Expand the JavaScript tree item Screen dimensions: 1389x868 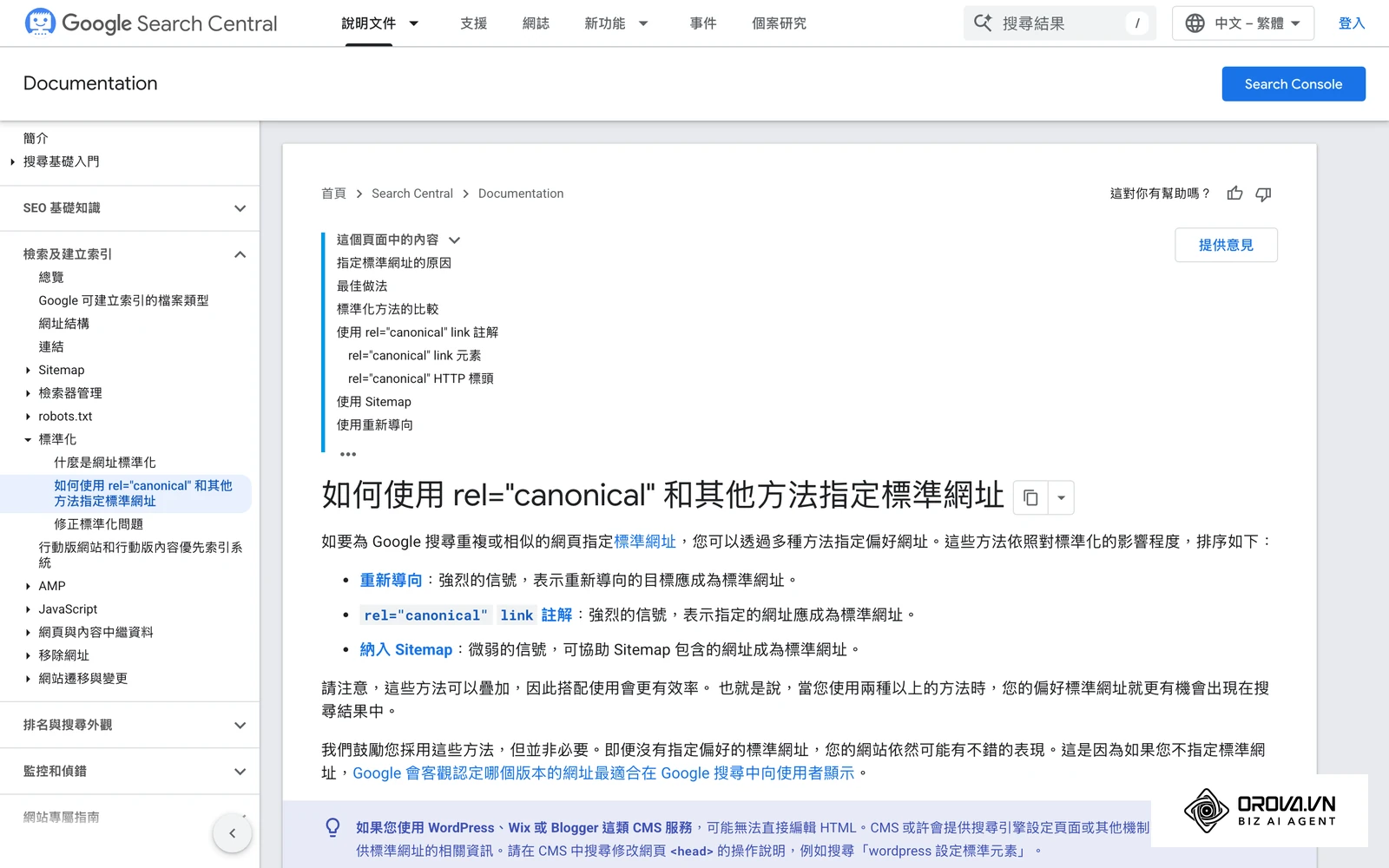point(28,609)
